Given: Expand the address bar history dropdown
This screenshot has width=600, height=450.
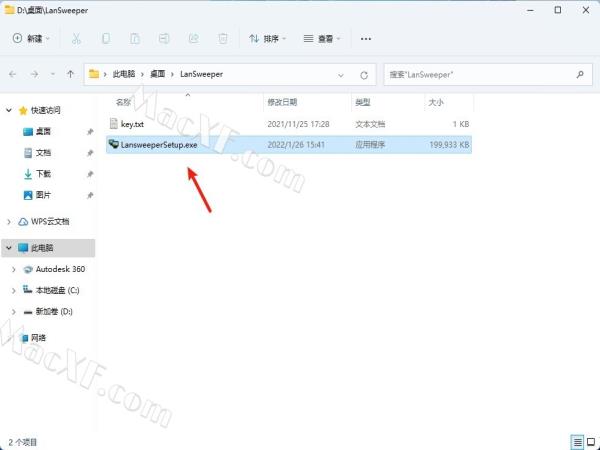Looking at the screenshot, I should click(341, 75).
